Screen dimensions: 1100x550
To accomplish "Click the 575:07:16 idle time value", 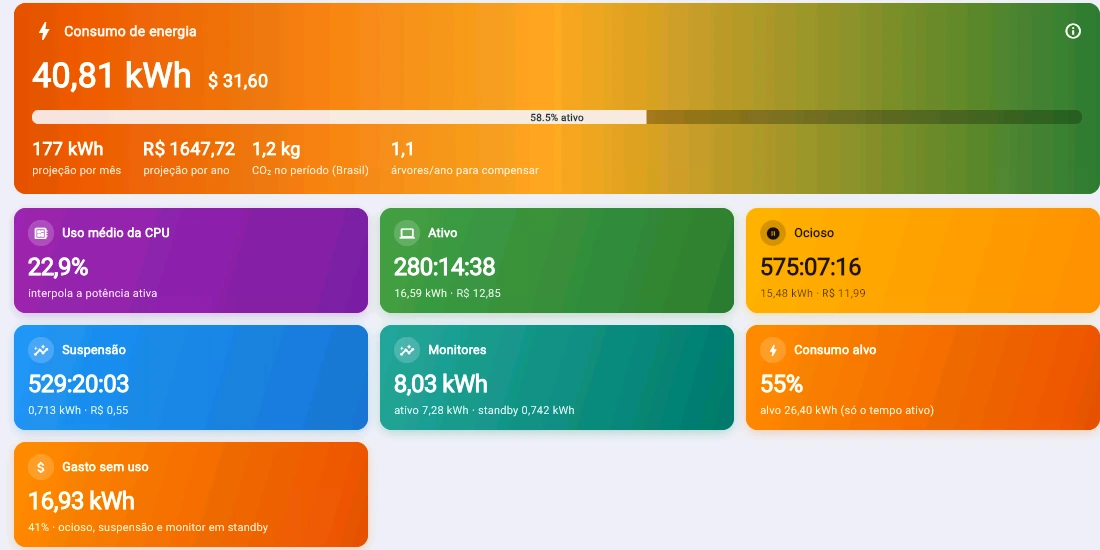I will [811, 267].
